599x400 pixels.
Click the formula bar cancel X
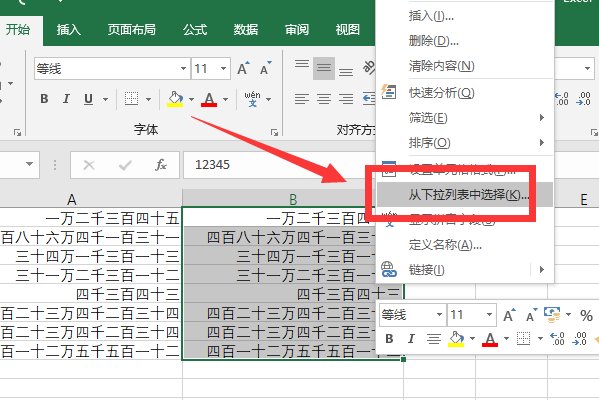point(89,165)
